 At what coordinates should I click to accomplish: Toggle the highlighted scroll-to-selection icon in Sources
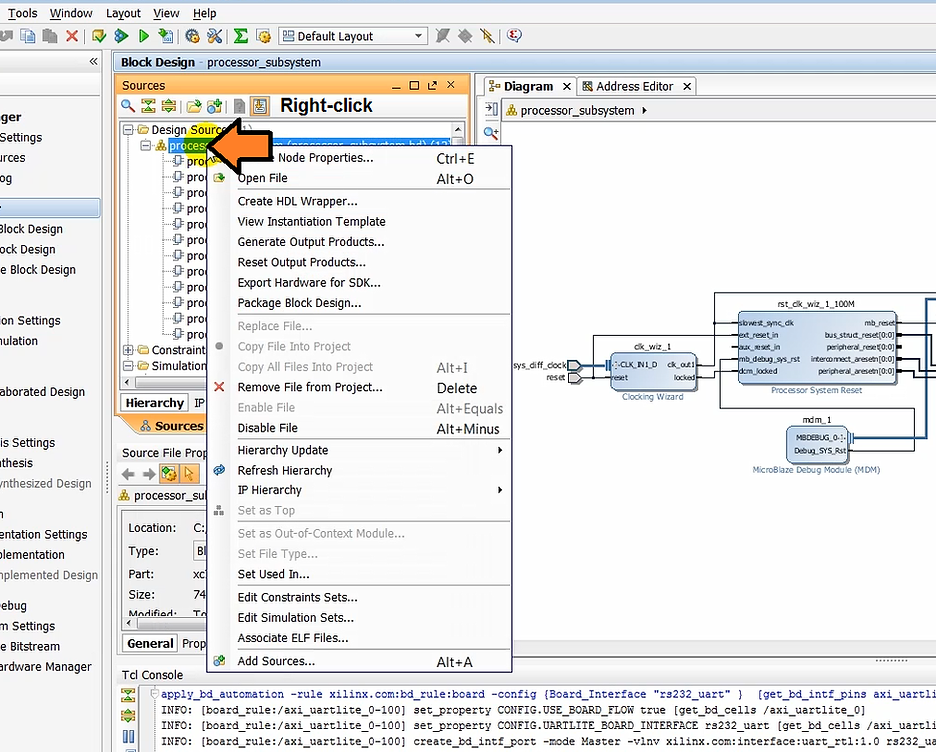[x=260, y=105]
